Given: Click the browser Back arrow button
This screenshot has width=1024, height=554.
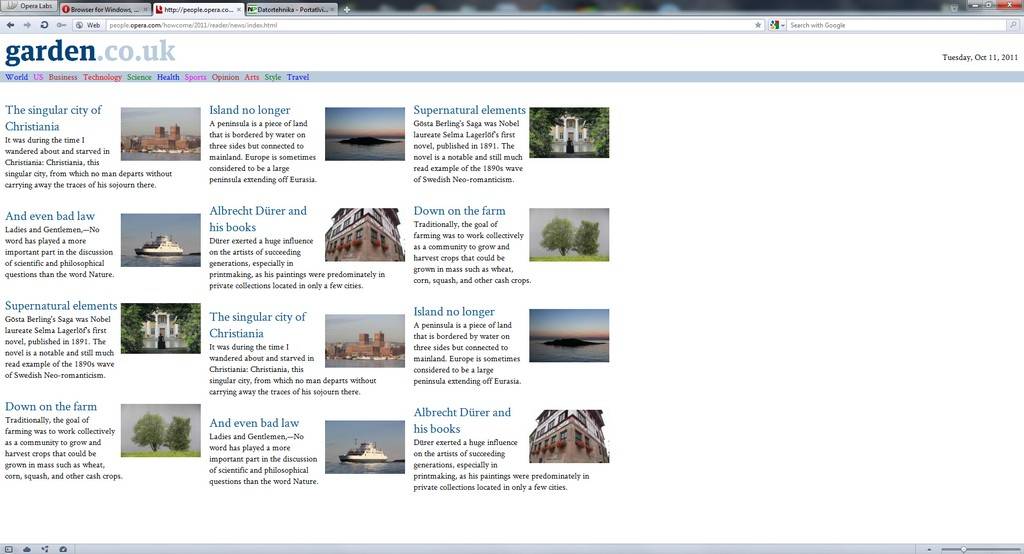Looking at the screenshot, I should click(x=11, y=25).
